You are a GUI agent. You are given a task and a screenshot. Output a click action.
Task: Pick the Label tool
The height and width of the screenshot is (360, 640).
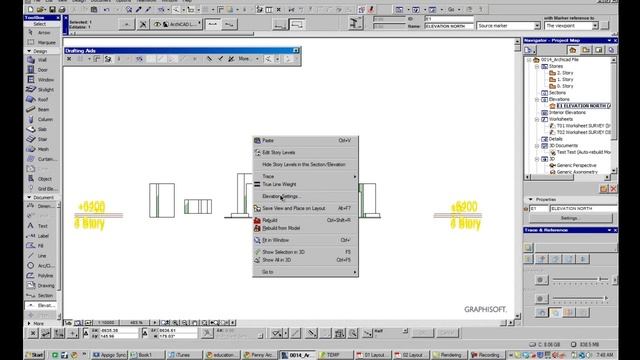coord(41,236)
